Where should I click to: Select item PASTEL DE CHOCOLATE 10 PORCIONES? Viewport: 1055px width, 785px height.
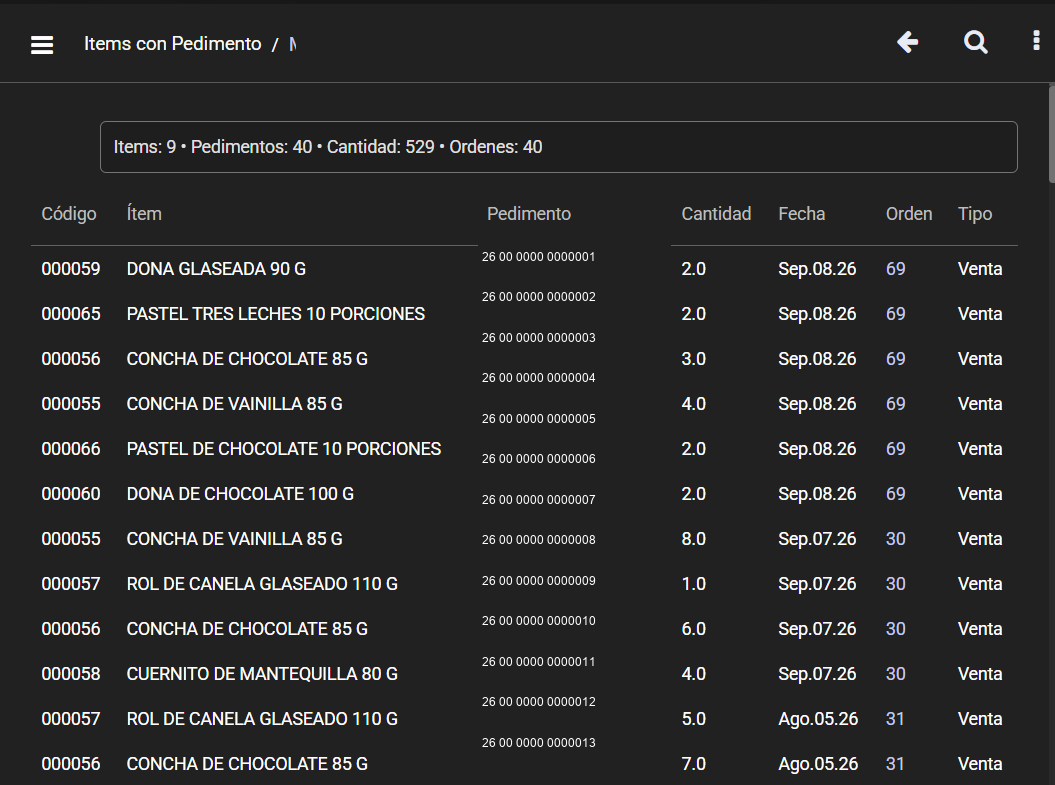[x=284, y=449]
